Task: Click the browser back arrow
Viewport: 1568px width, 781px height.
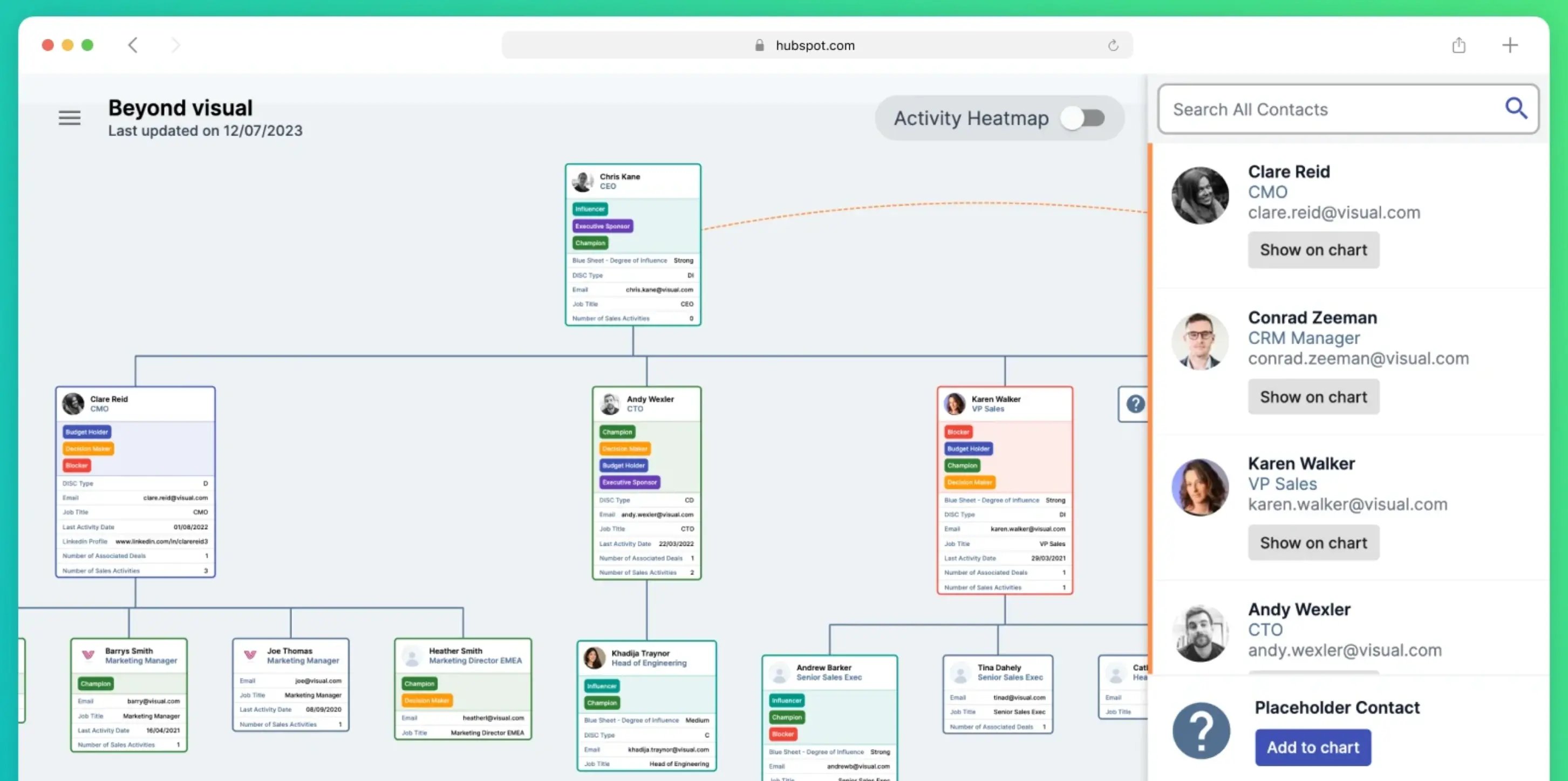Action: pos(133,45)
